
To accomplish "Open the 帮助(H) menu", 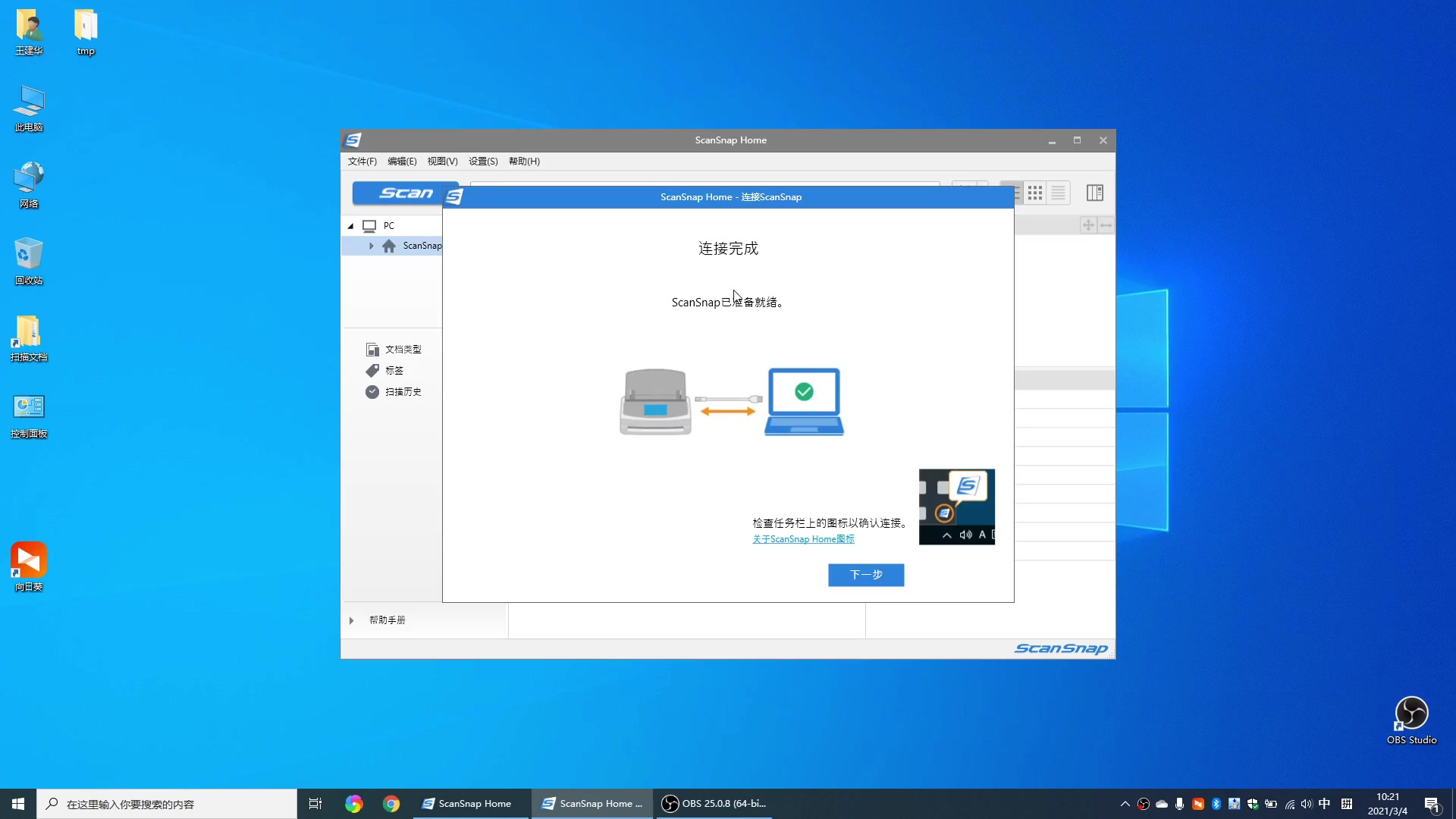I will [x=524, y=162].
